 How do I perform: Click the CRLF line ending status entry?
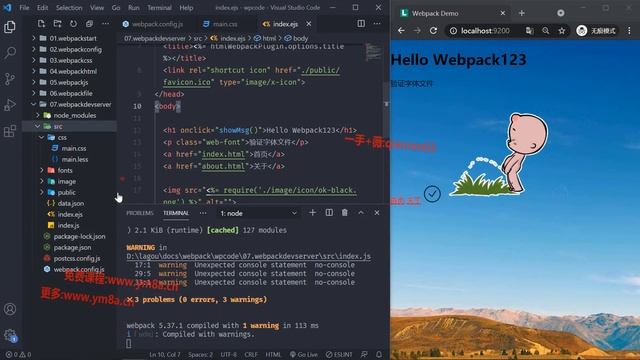(x=251, y=354)
